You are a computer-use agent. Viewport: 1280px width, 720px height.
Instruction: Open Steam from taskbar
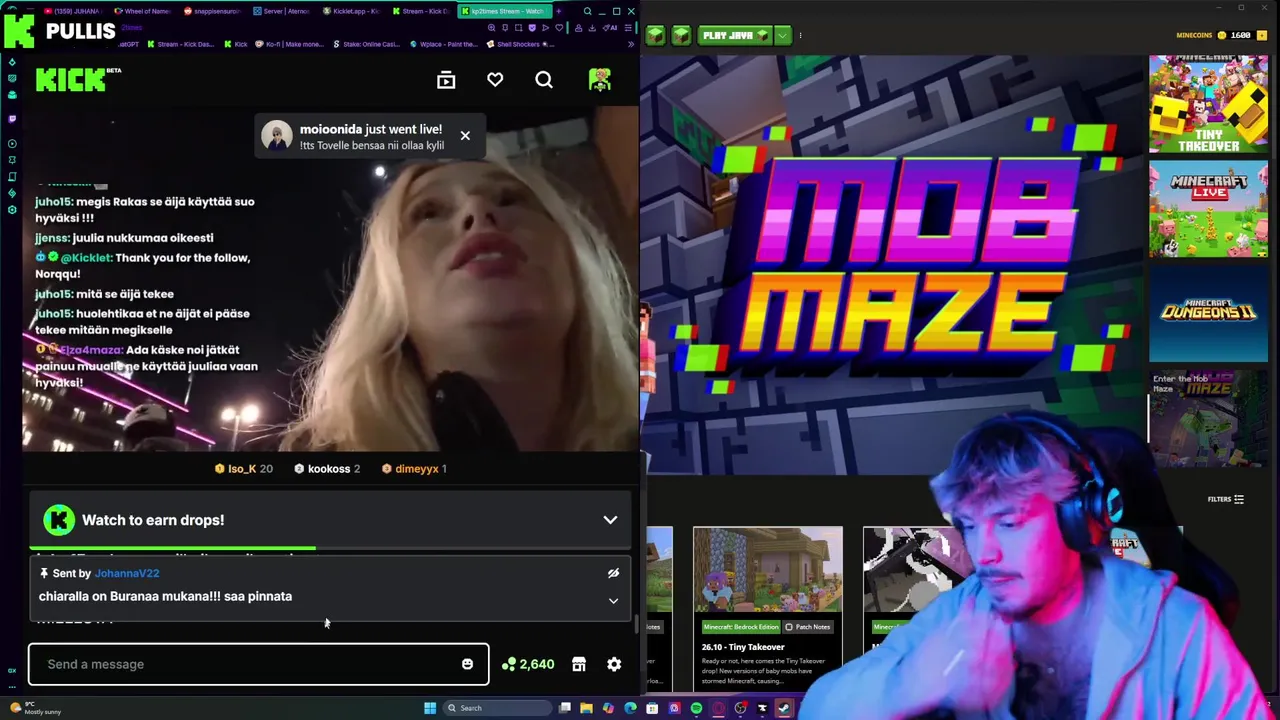point(784,708)
